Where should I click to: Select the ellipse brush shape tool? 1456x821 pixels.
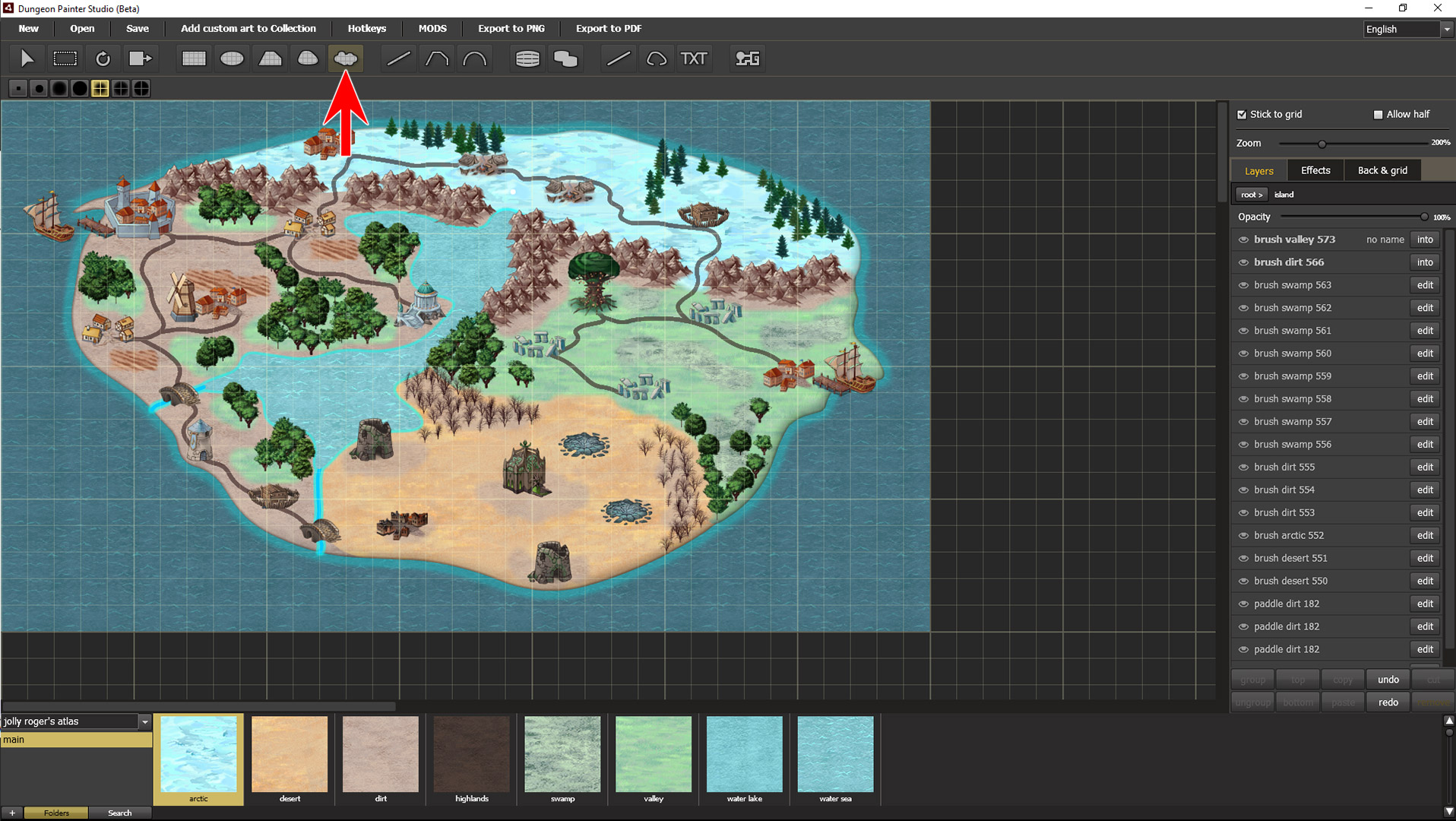[x=232, y=59]
